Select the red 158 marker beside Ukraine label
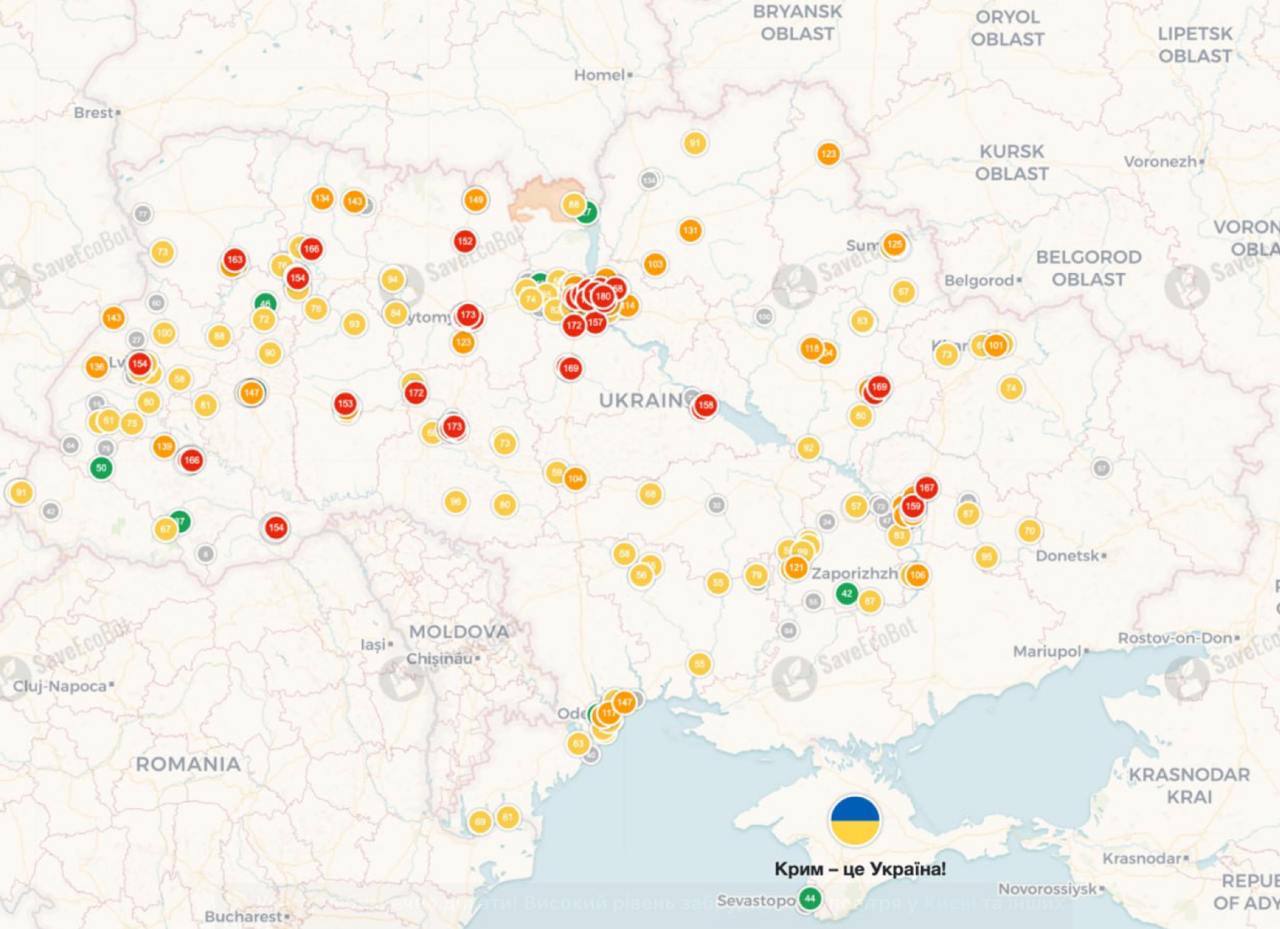The image size is (1280, 929). pyautogui.click(x=706, y=405)
